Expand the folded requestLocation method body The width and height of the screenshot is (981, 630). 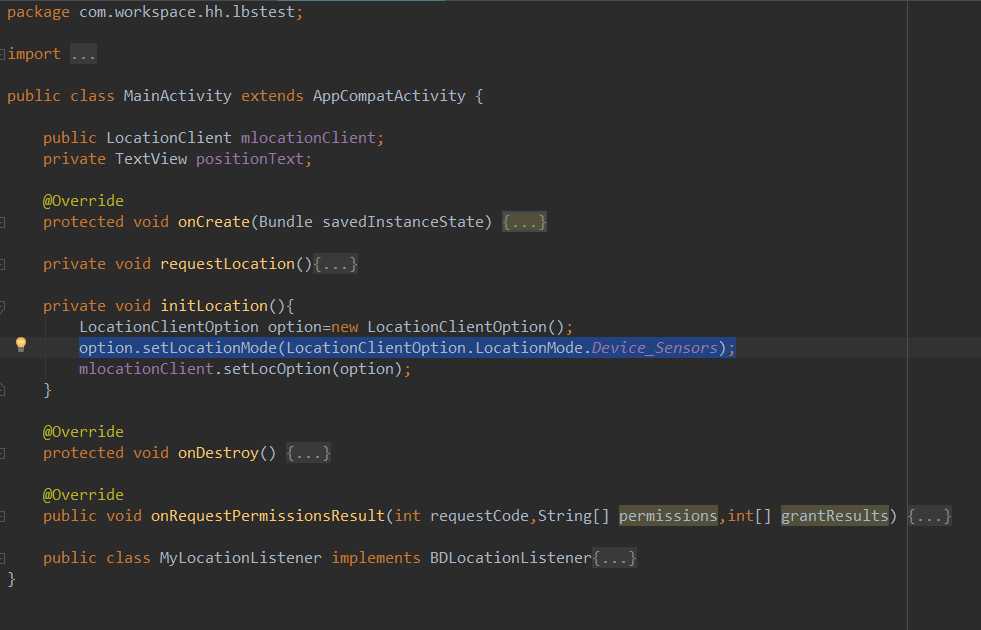336,264
